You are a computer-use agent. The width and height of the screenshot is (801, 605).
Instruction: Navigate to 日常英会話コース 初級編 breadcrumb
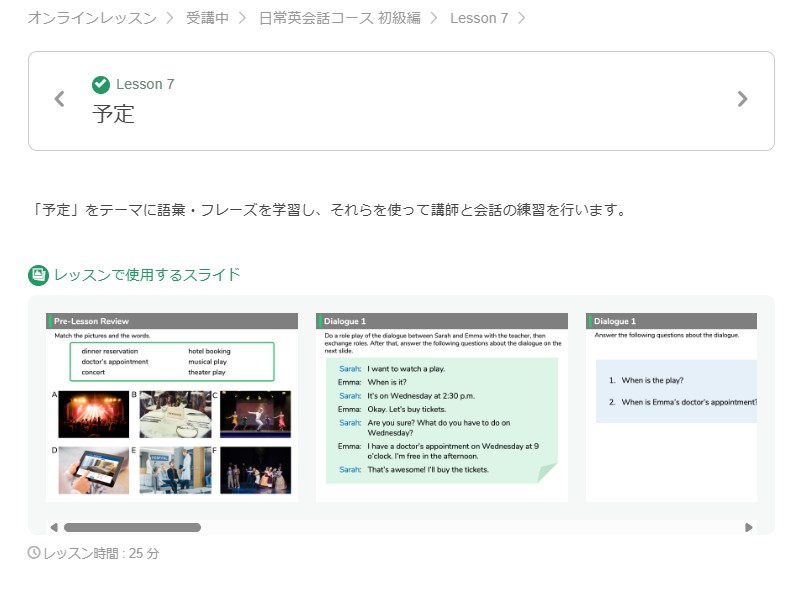339,18
